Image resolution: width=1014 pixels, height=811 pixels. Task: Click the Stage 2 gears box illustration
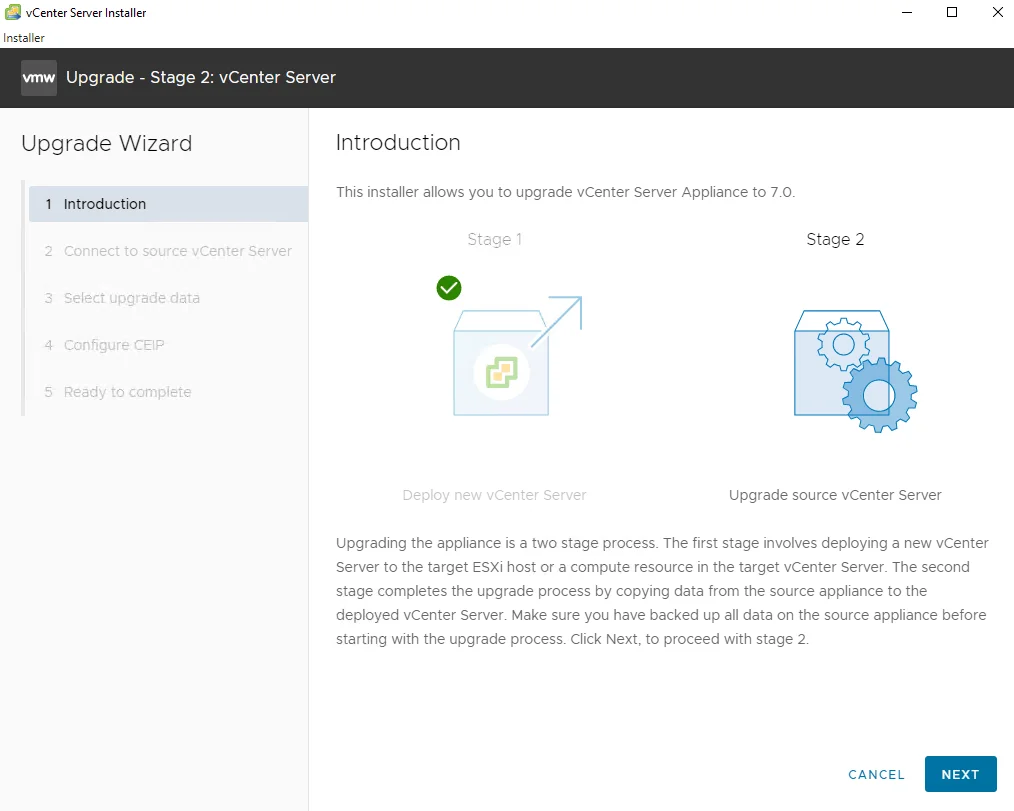coord(855,371)
